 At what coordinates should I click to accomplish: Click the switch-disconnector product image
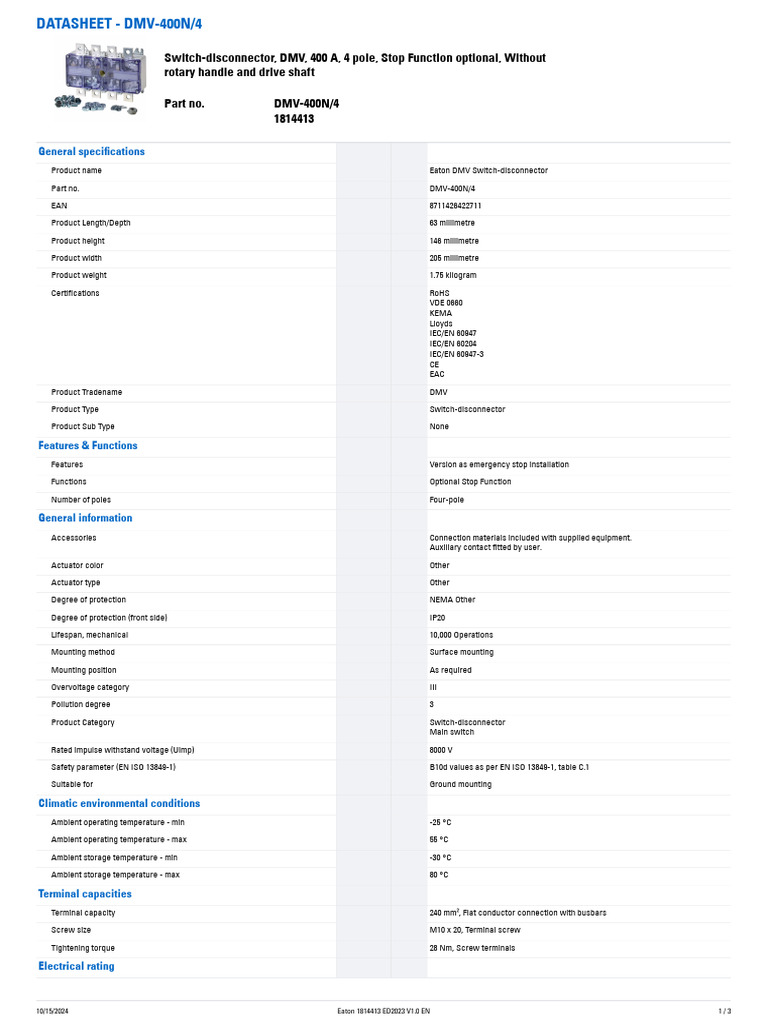tap(93, 82)
